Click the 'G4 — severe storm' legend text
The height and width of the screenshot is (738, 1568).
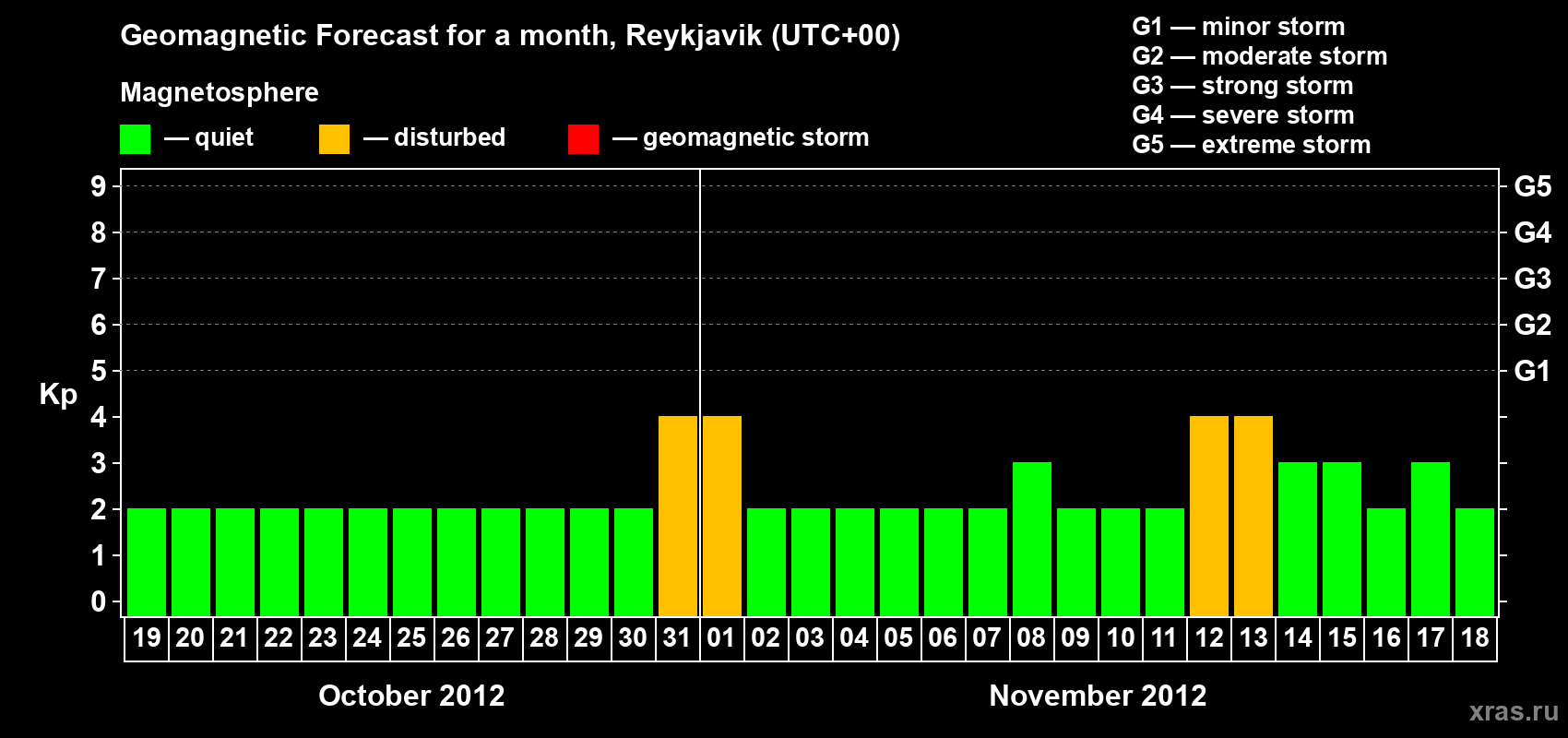[1243, 115]
